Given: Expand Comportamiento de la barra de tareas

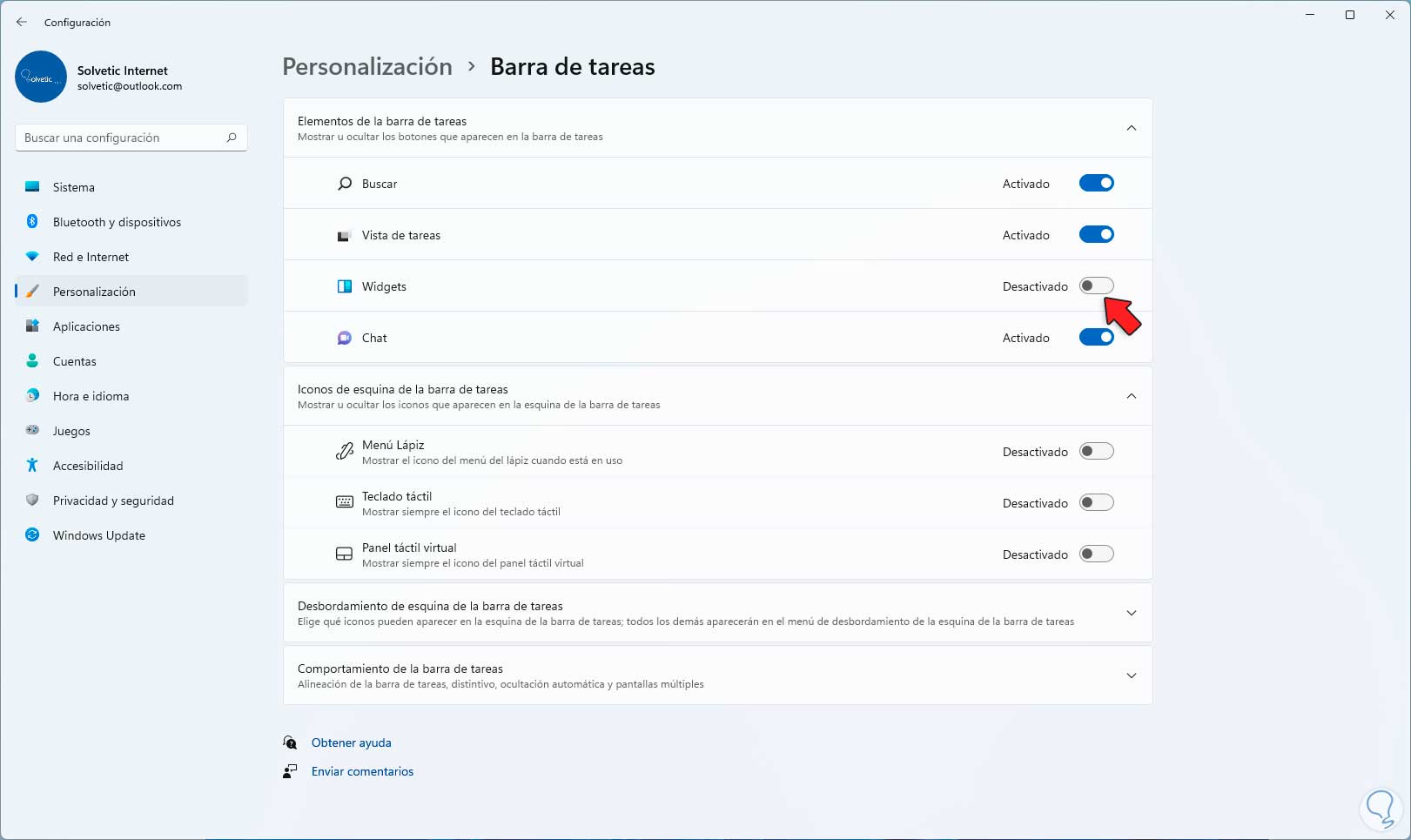Looking at the screenshot, I should (x=1131, y=675).
